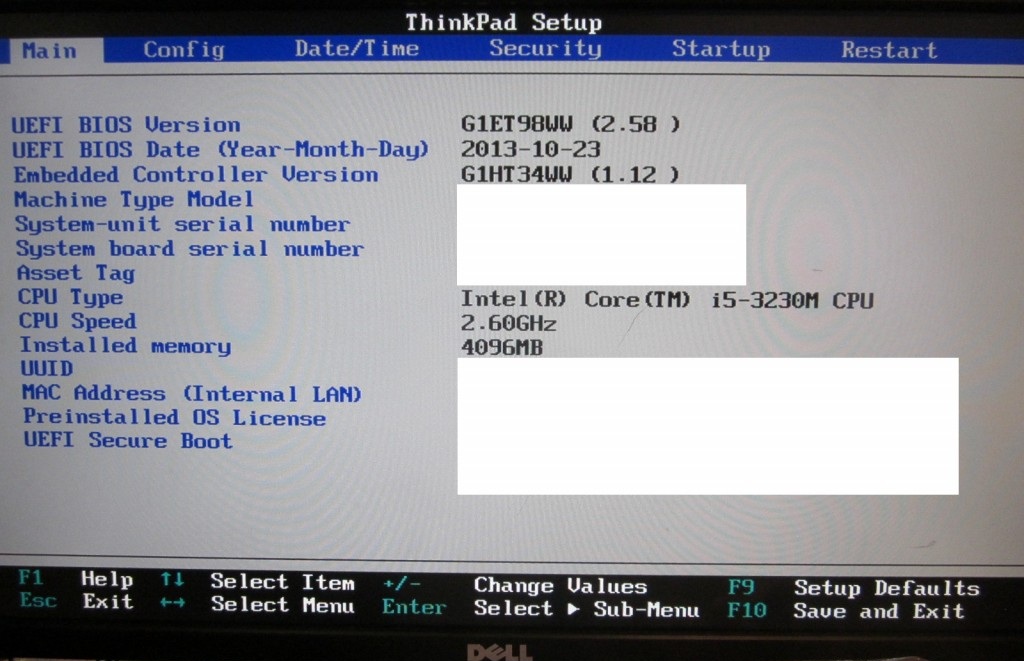Click the 'Installed memory' label
1024x661 pixels.
(125, 346)
